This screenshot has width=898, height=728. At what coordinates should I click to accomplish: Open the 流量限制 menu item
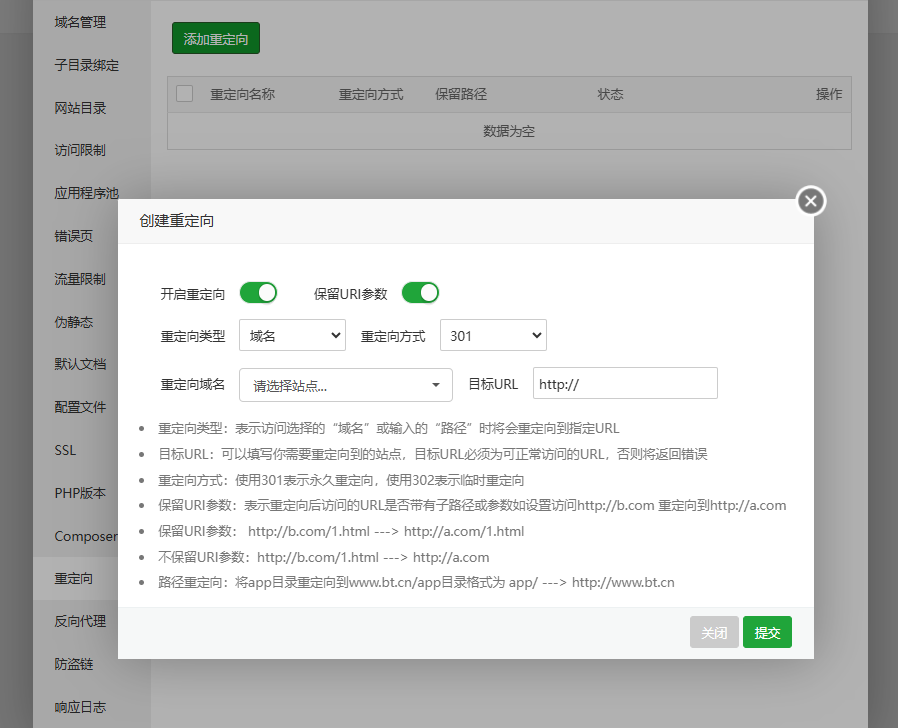click(80, 279)
